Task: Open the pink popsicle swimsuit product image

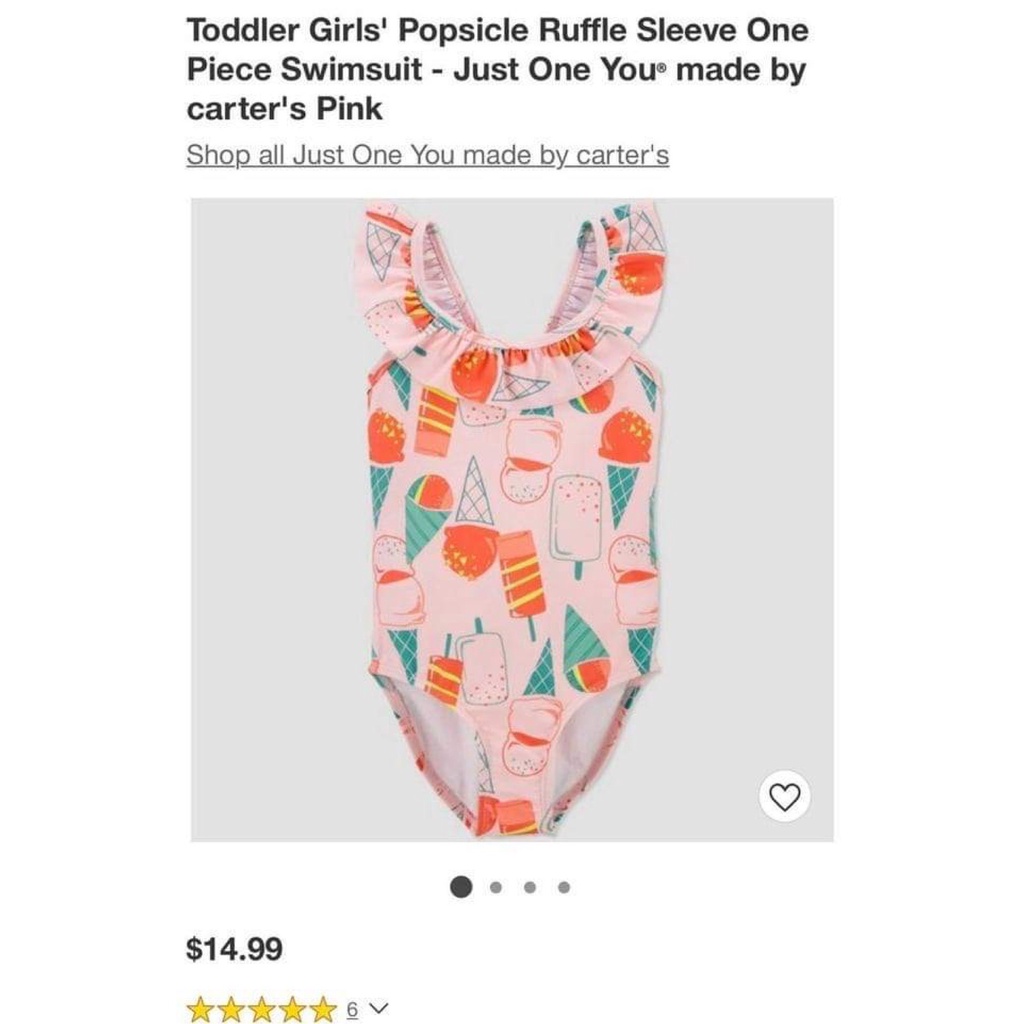Action: click(512, 520)
